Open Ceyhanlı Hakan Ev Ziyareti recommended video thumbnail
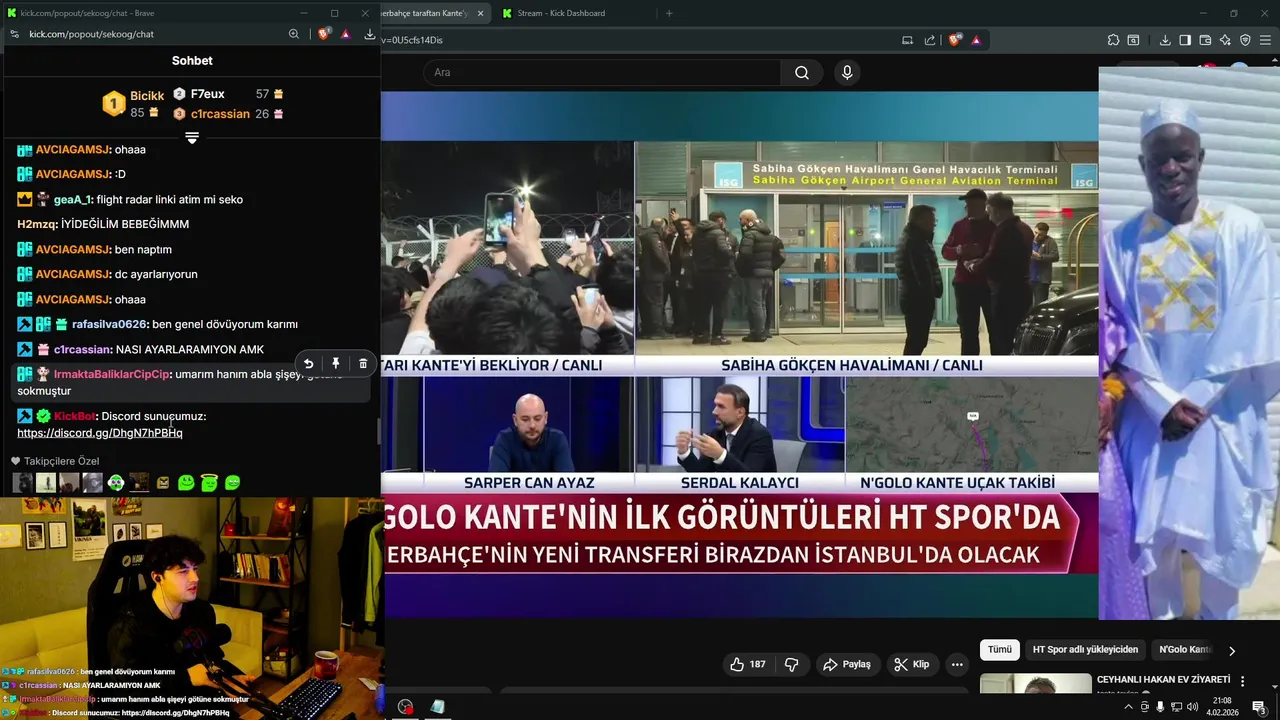 (x=1036, y=684)
